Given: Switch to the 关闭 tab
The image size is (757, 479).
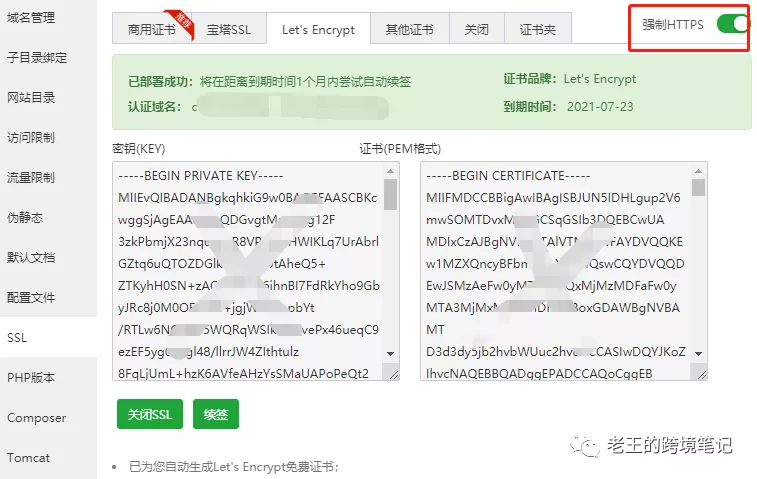Looking at the screenshot, I should (x=476, y=29).
